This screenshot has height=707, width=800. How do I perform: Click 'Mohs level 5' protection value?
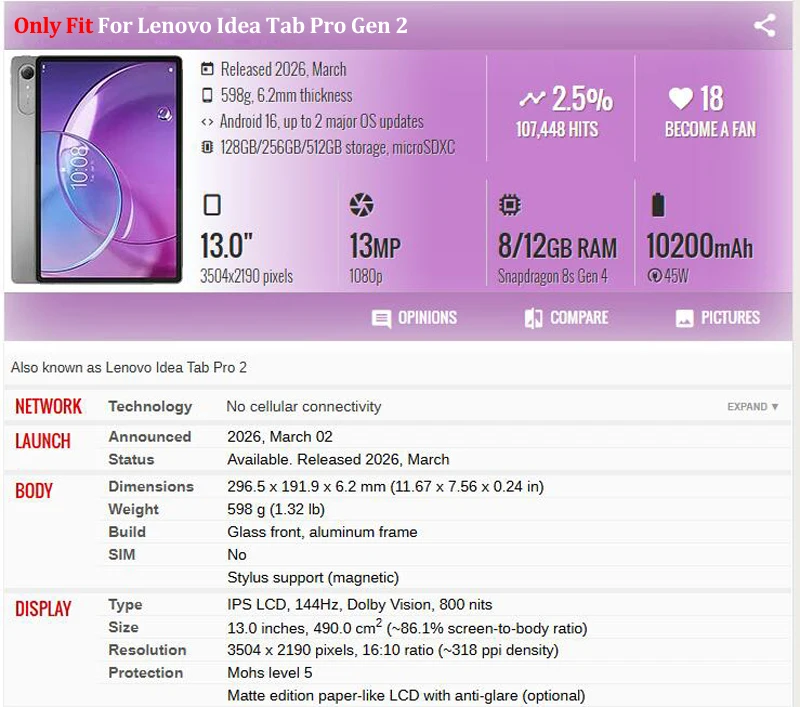pos(270,673)
